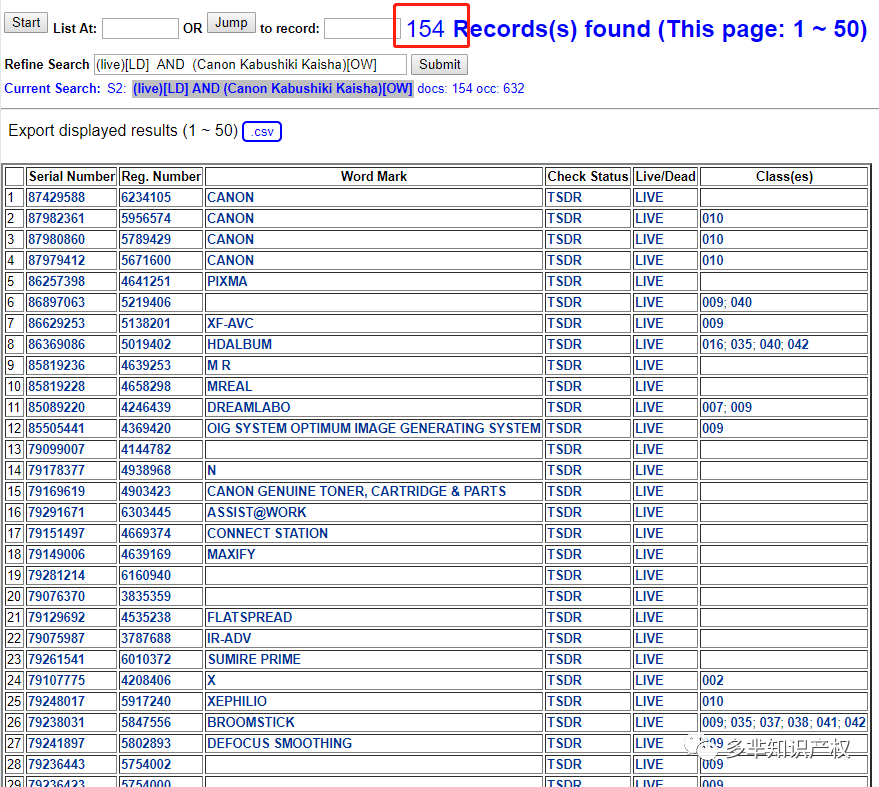The height and width of the screenshot is (787, 879).
Task: Open the XEPHILIO word mark
Action: (x=237, y=702)
